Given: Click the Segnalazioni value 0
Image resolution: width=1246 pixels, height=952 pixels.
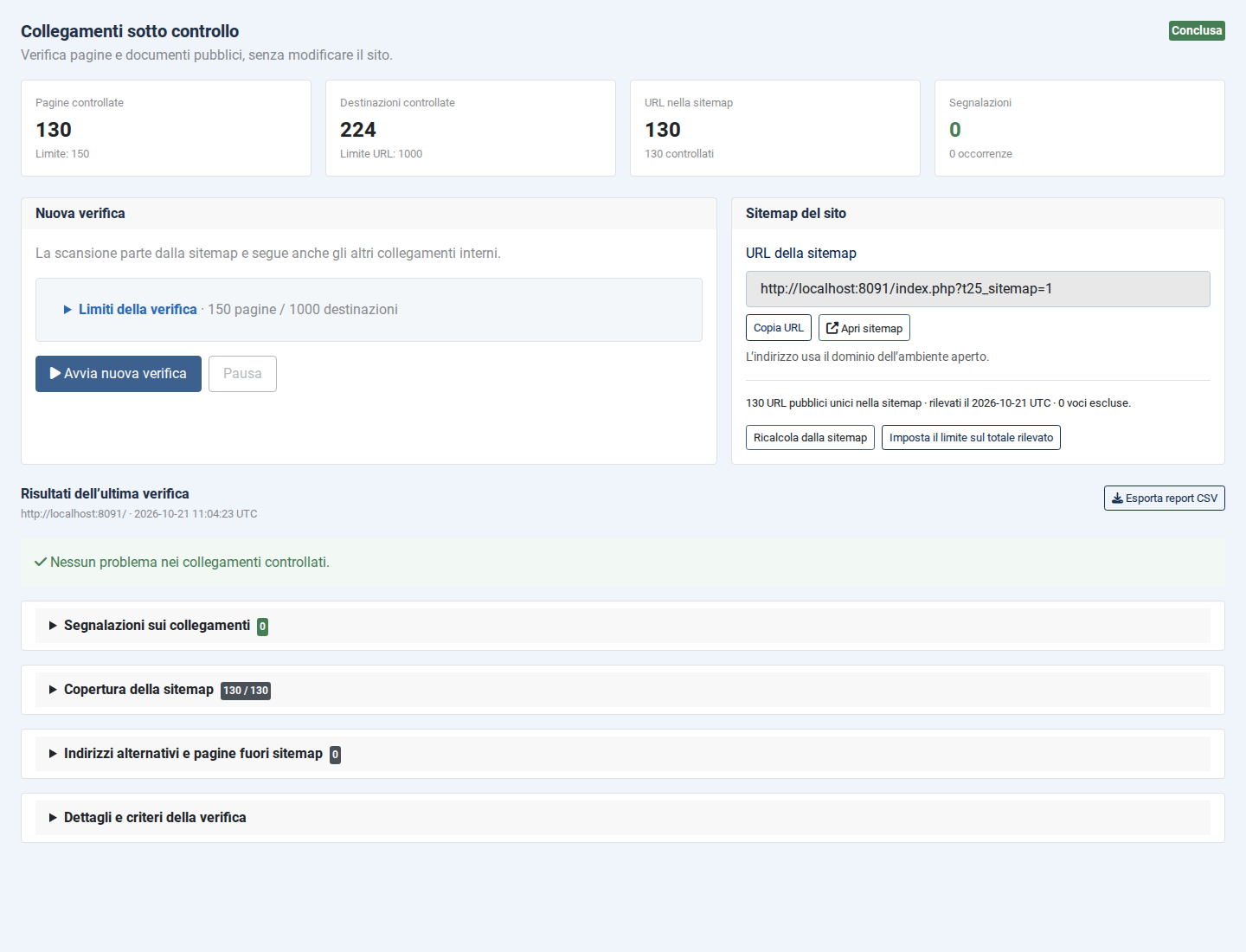Looking at the screenshot, I should click(x=955, y=130).
